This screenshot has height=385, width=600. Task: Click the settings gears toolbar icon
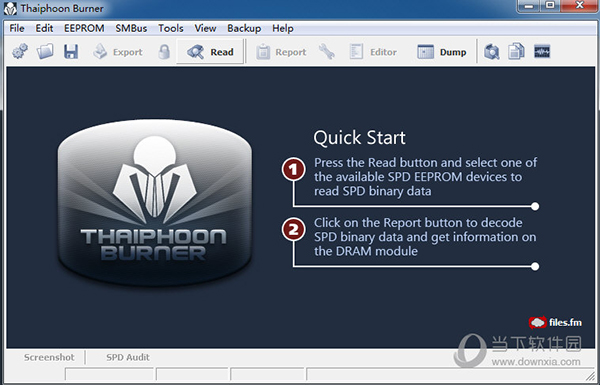coord(20,51)
